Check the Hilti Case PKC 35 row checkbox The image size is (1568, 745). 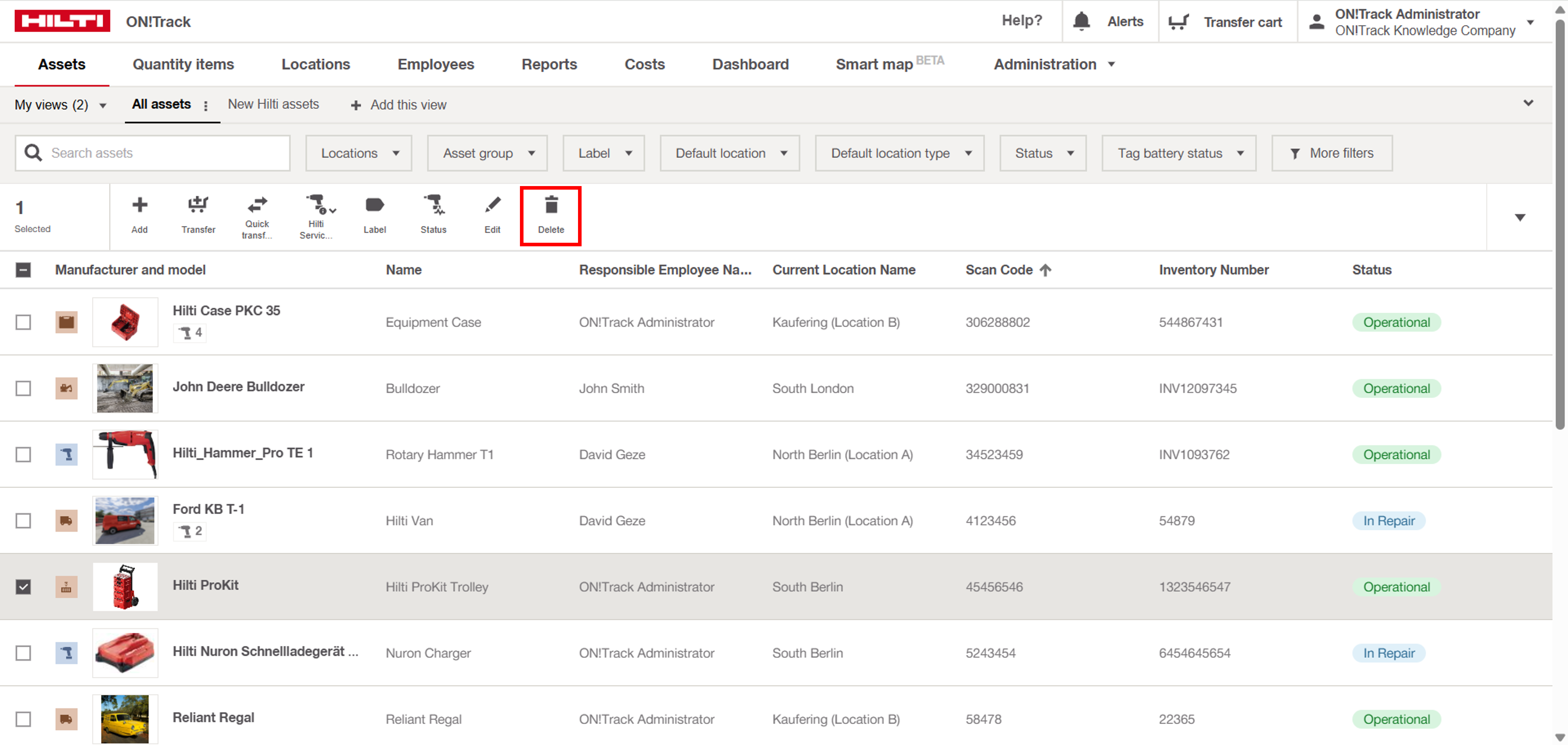[x=23, y=322]
